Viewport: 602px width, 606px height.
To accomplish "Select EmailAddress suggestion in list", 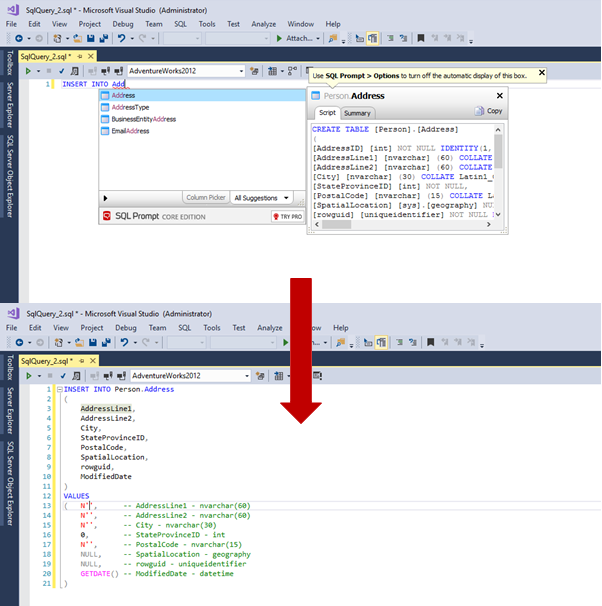I will [x=202, y=131].
